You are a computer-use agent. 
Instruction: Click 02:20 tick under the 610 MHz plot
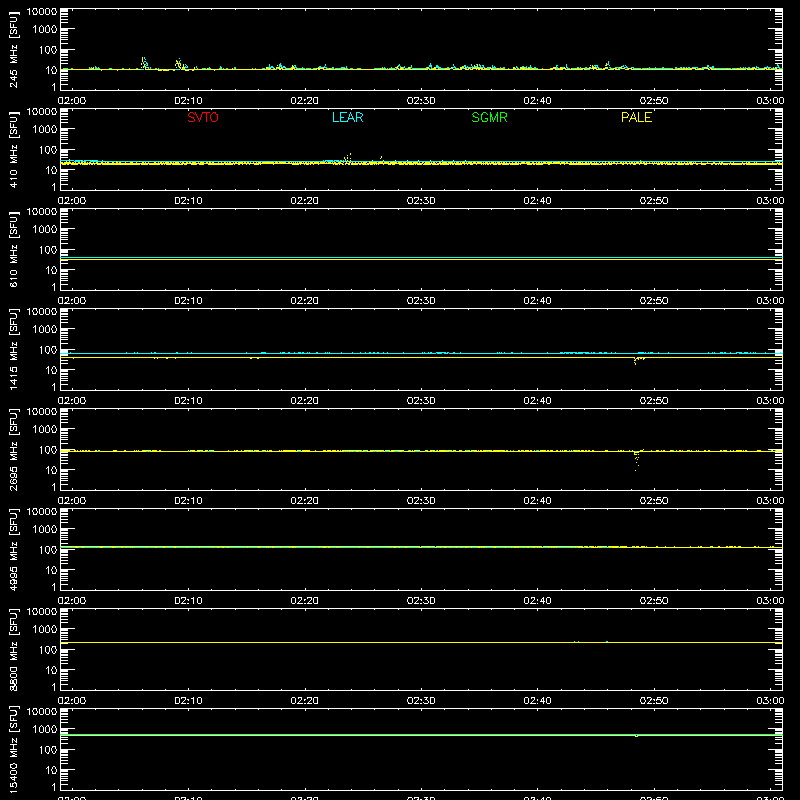pos(305,301)
